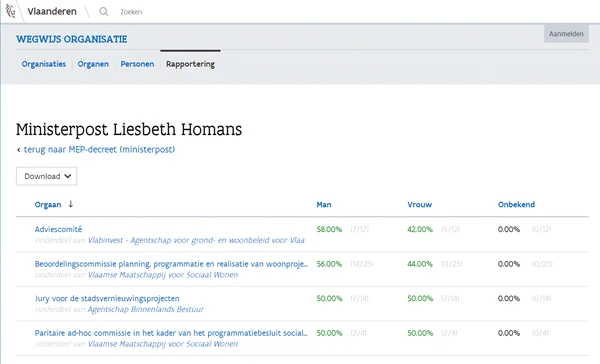The image size is (600, 364).
Task: Open the Beoordelingscommissie planning organ link
Action: pyautogui.click(x=171, y=264)
